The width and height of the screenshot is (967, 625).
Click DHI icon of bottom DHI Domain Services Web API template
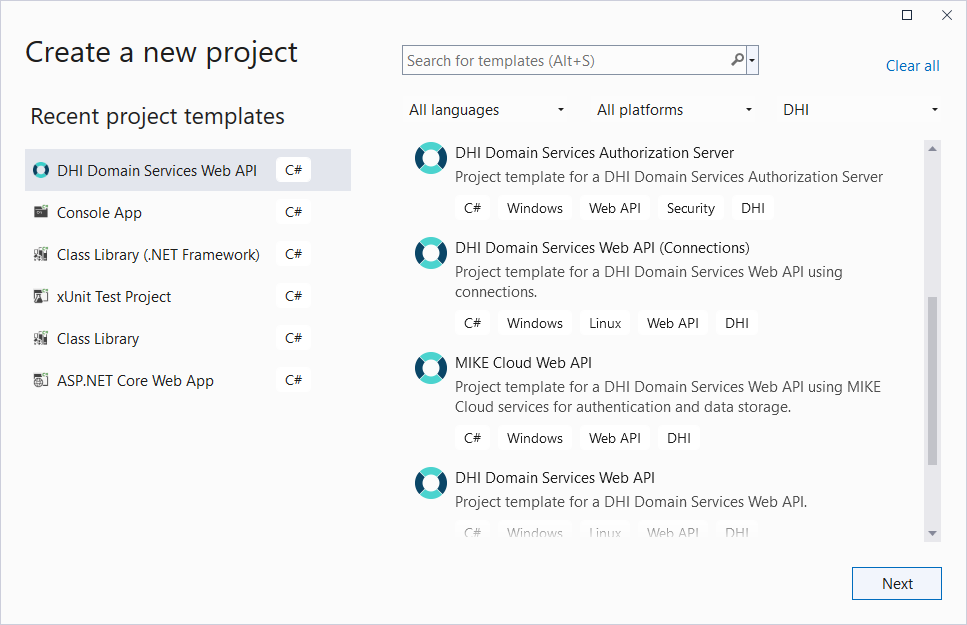point(430,482)
